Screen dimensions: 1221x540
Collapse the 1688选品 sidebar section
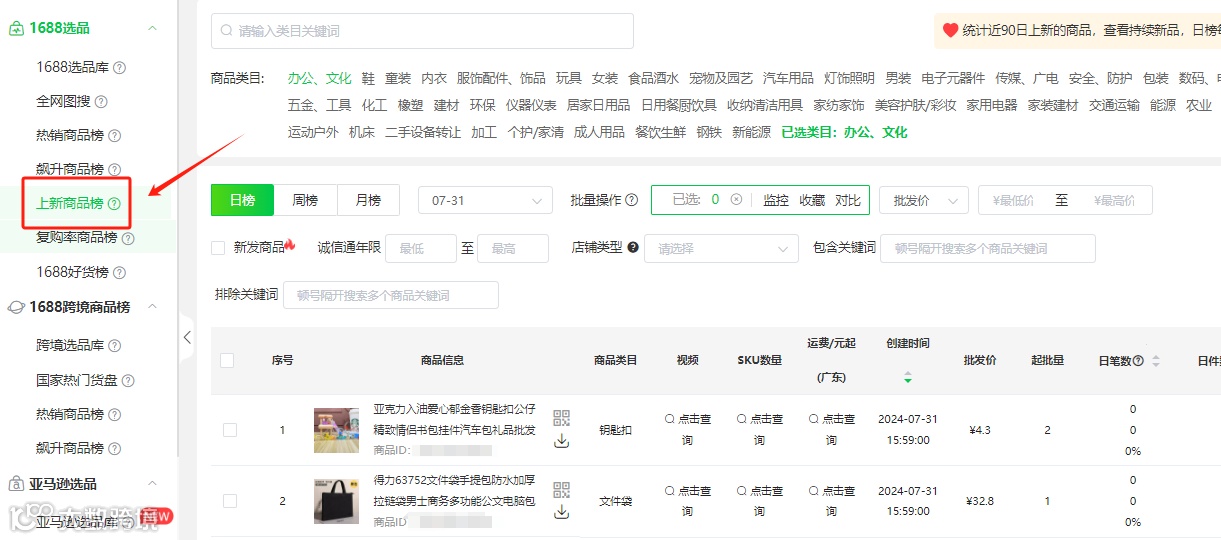[152, 29]
